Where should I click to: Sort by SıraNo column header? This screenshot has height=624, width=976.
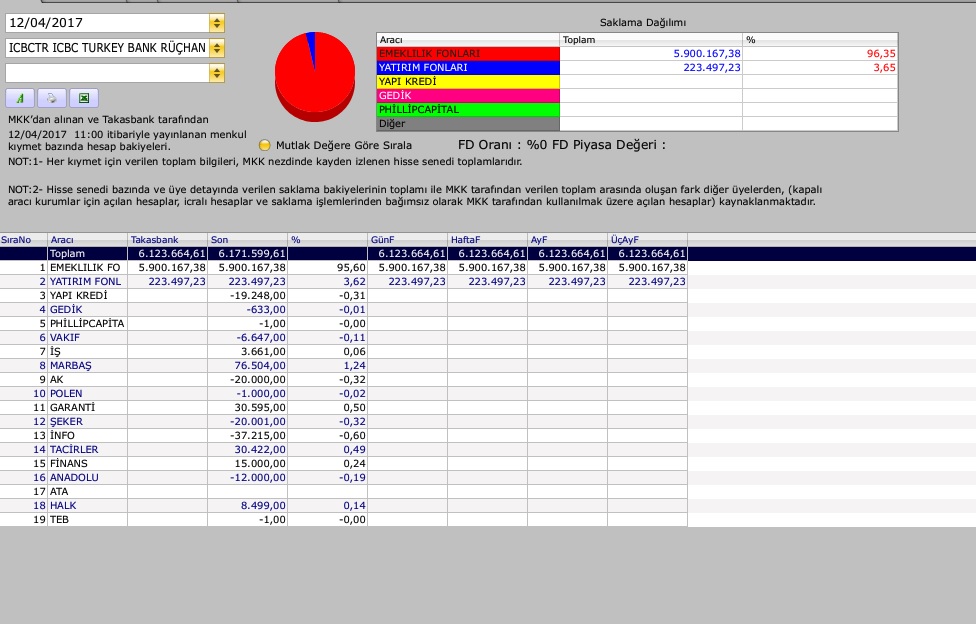click(x=24, y=240)
